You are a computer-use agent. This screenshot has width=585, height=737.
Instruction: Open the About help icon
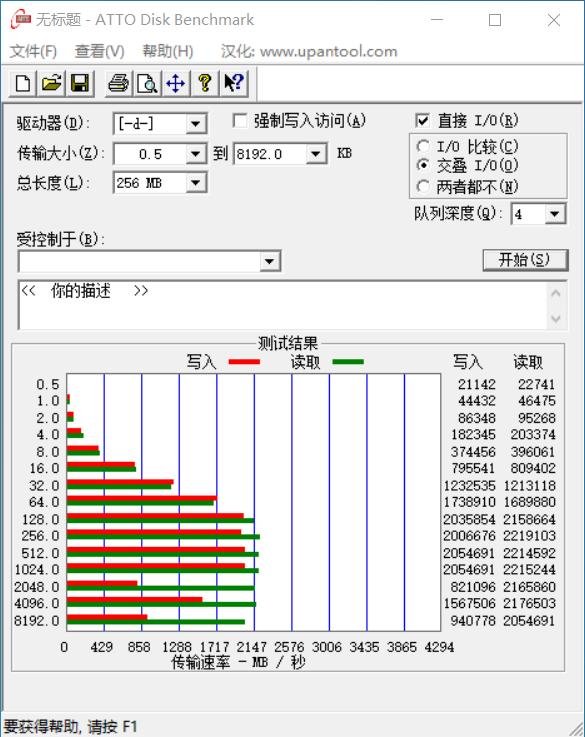[204, 84]
